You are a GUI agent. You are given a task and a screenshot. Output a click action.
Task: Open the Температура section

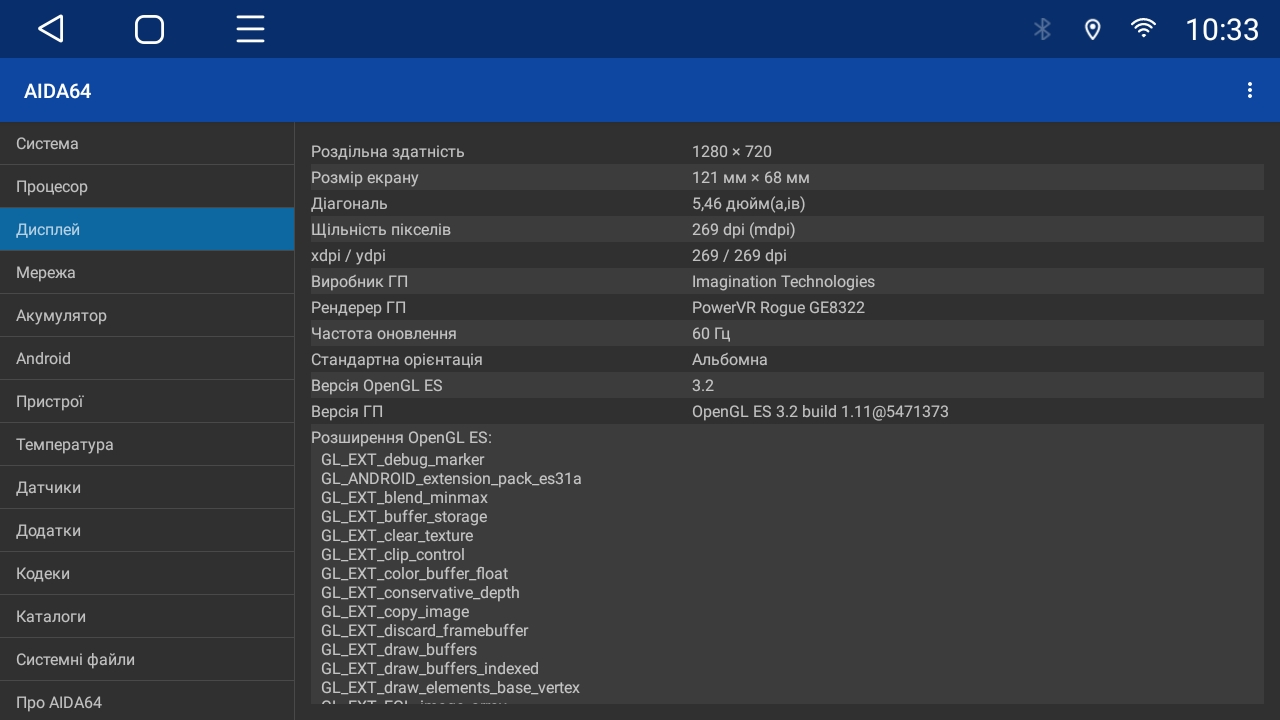147,445
